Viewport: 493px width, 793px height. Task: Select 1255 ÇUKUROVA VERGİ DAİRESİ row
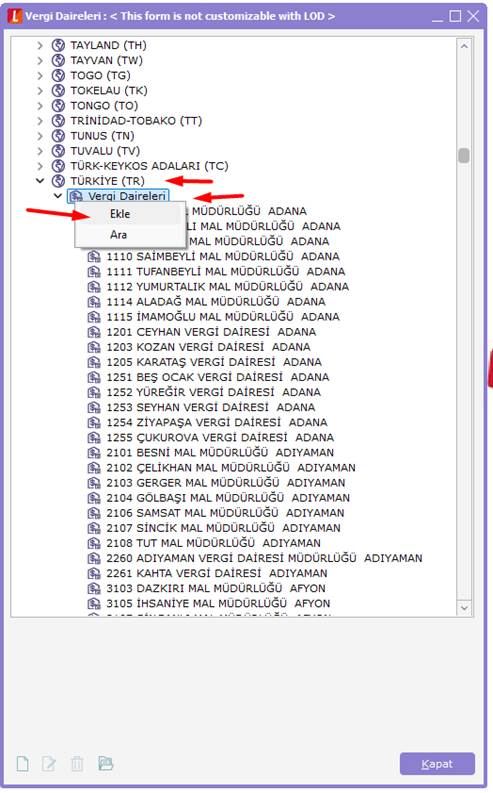[x=220, y=437]
